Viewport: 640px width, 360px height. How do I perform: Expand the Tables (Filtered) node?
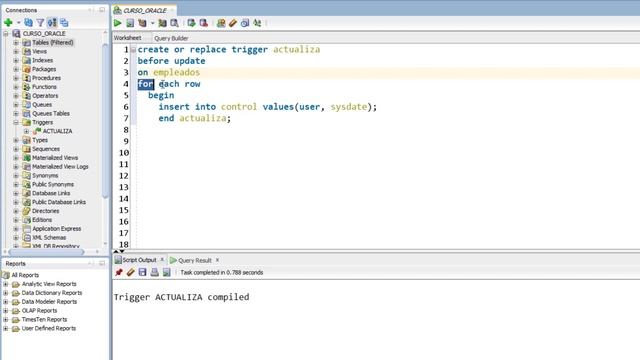[16, 42]
